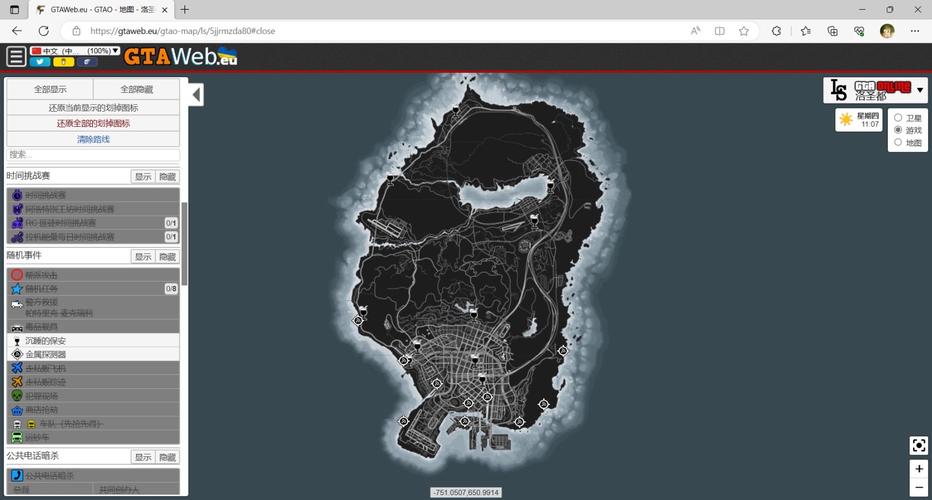932x500 pixels.
Task: Select the 卫星 satellite map style
Action: point(898,118)
